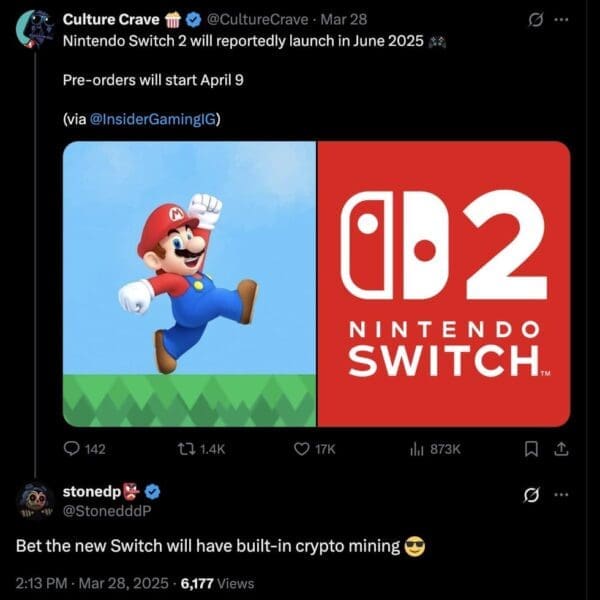The width and height of the screenshot is (600, 600).
Task: Click the share icon on the post
Action: coord(560,450)
